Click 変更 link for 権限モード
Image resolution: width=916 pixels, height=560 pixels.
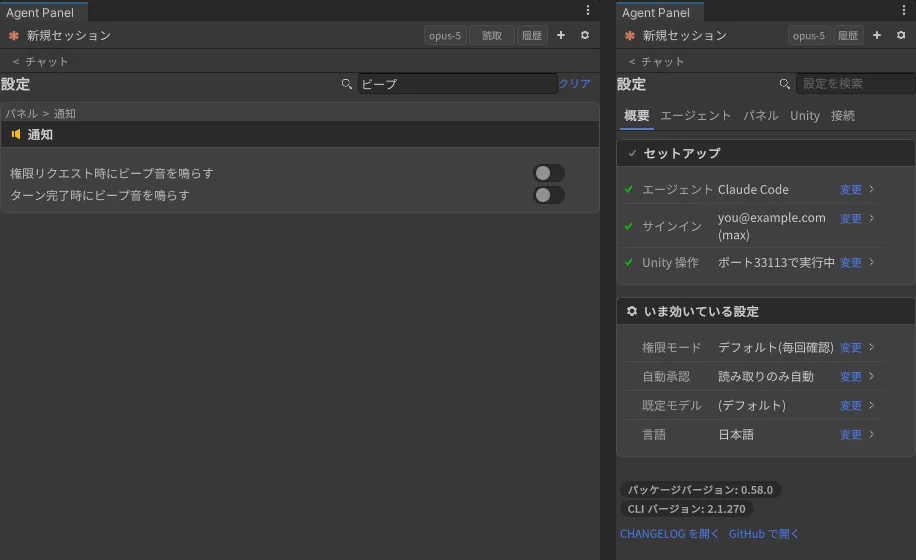(851, 347)
